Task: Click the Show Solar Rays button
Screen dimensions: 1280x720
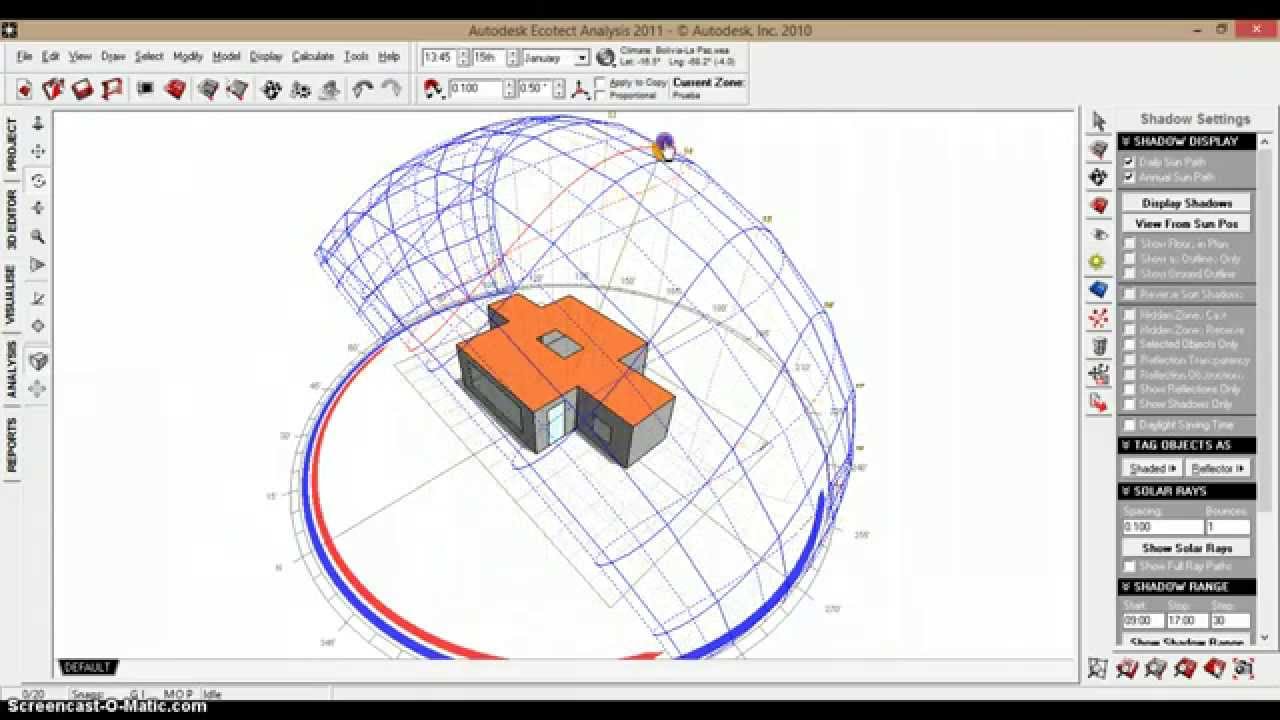Action: coord(1187,548)
